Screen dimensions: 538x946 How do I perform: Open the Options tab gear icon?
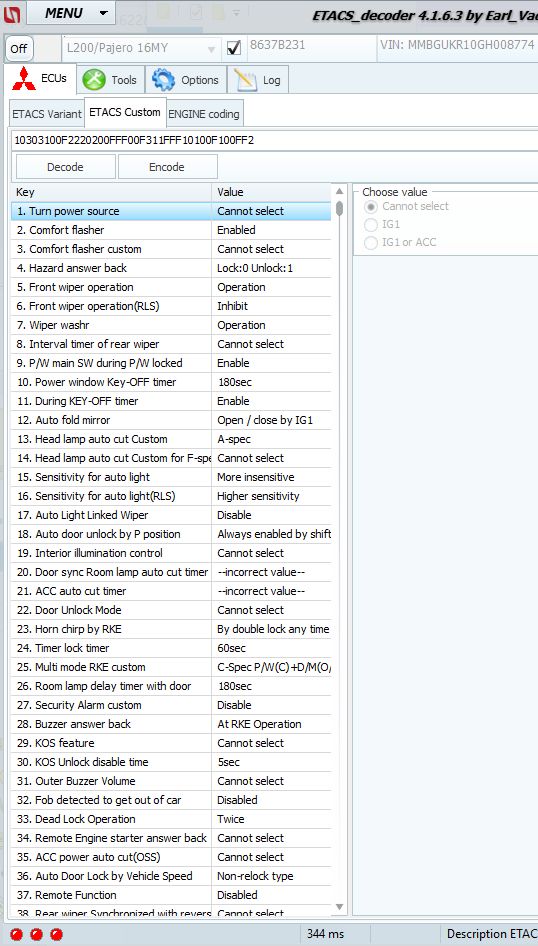(x=163, y=80)
